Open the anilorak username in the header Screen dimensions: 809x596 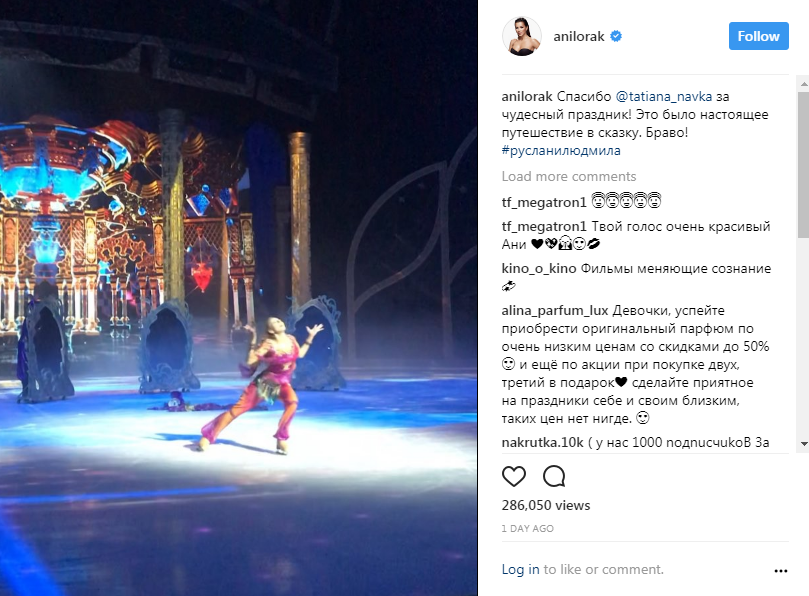pos(579,36)
